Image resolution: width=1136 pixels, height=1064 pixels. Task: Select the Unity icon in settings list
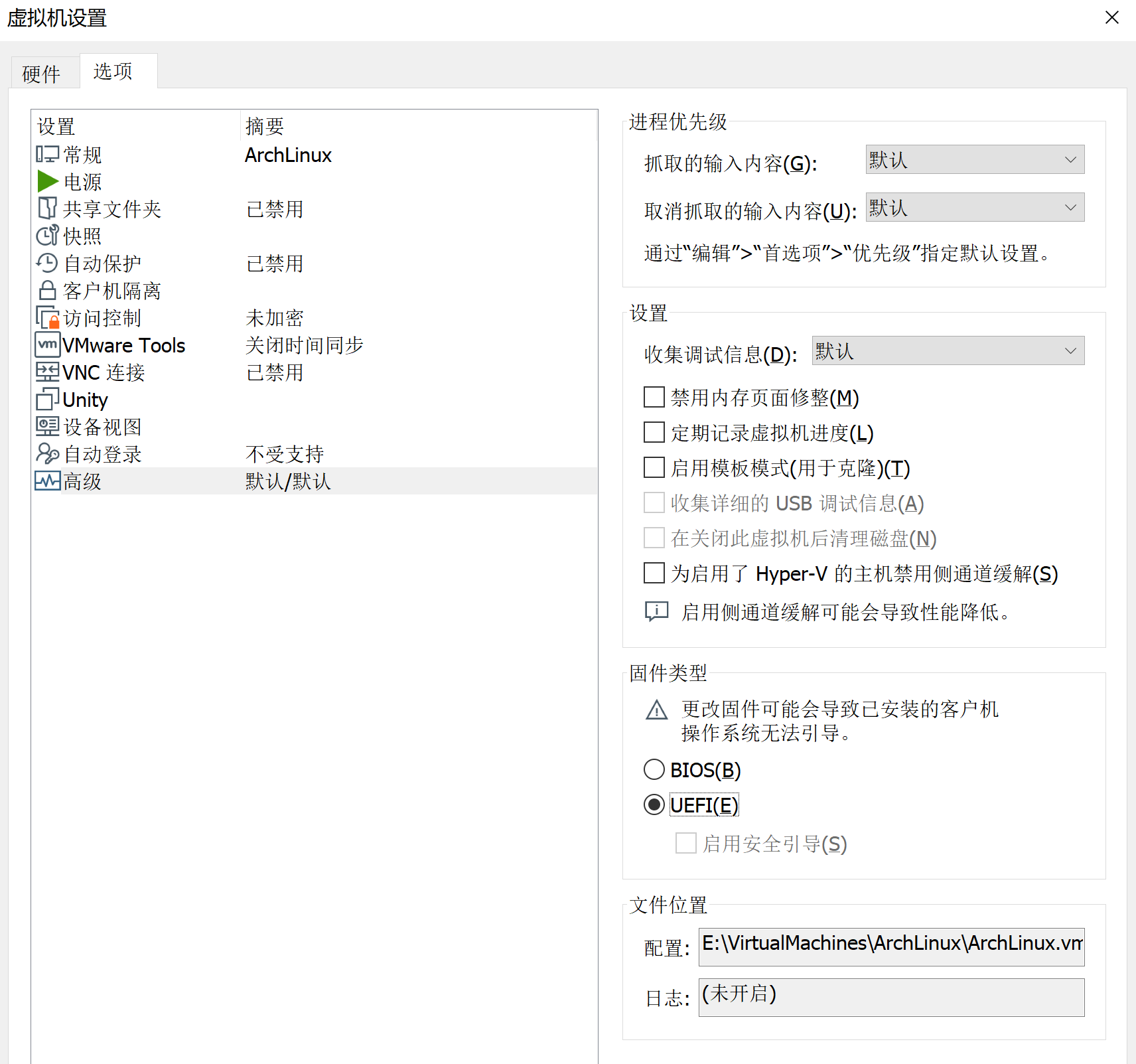pos(47,399)
